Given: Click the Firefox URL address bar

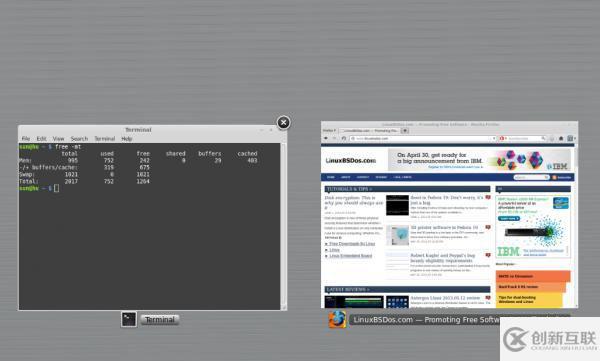Looking at the screenshot, I should tap(422, 138).
